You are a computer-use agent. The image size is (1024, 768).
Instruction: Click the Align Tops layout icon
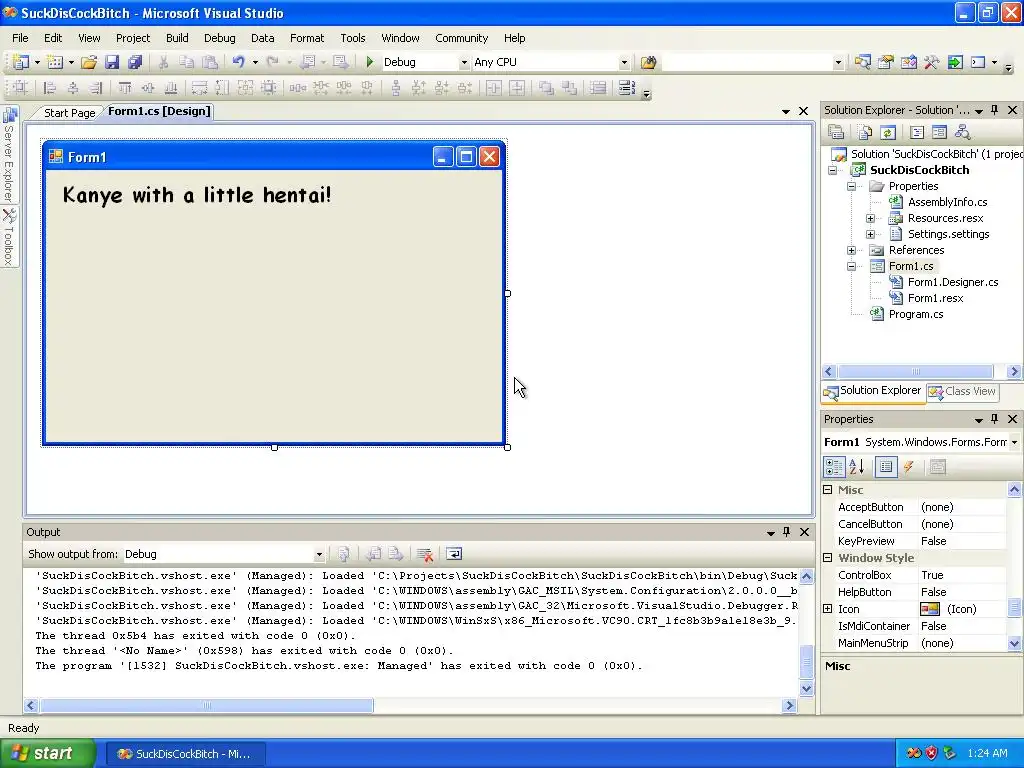click(125, 88)
